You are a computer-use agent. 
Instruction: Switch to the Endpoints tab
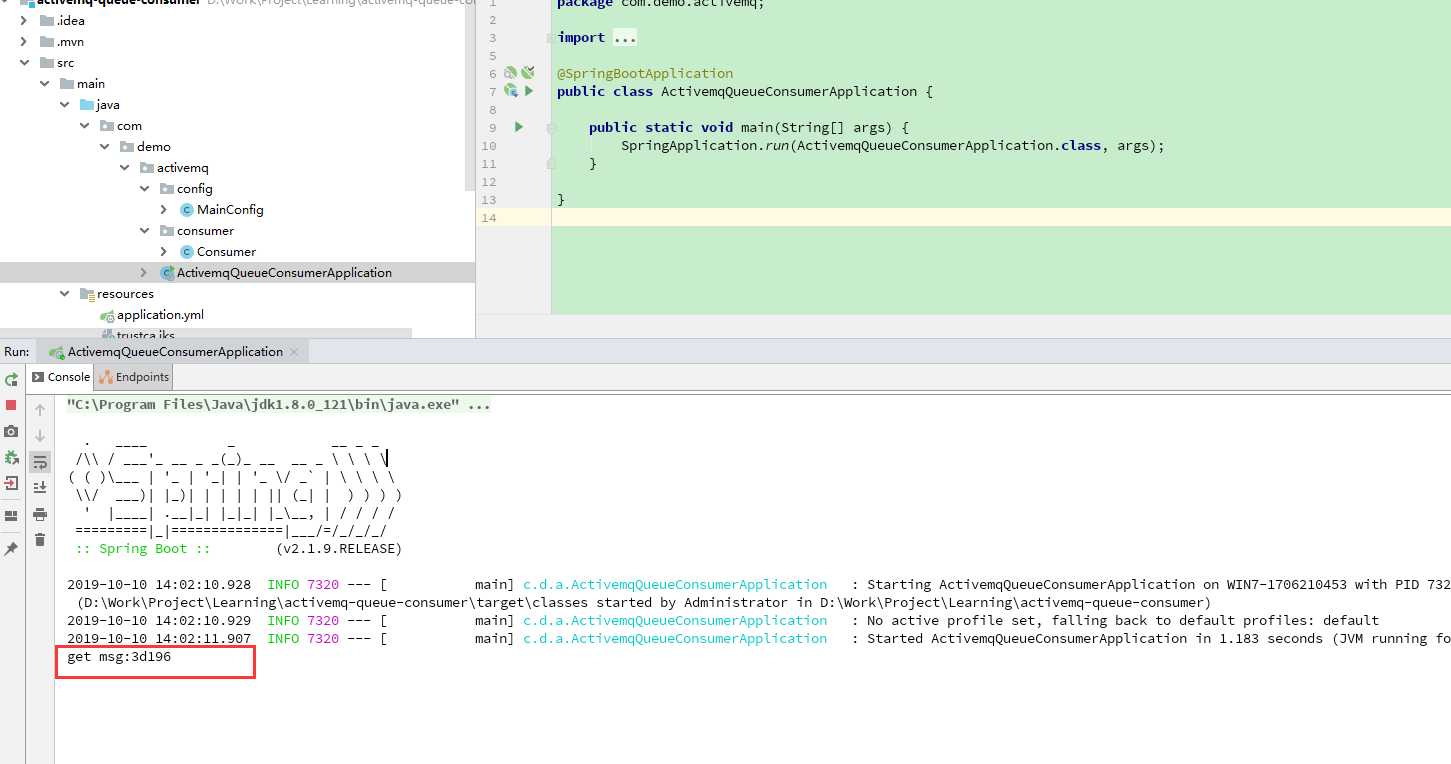point(134,377)
